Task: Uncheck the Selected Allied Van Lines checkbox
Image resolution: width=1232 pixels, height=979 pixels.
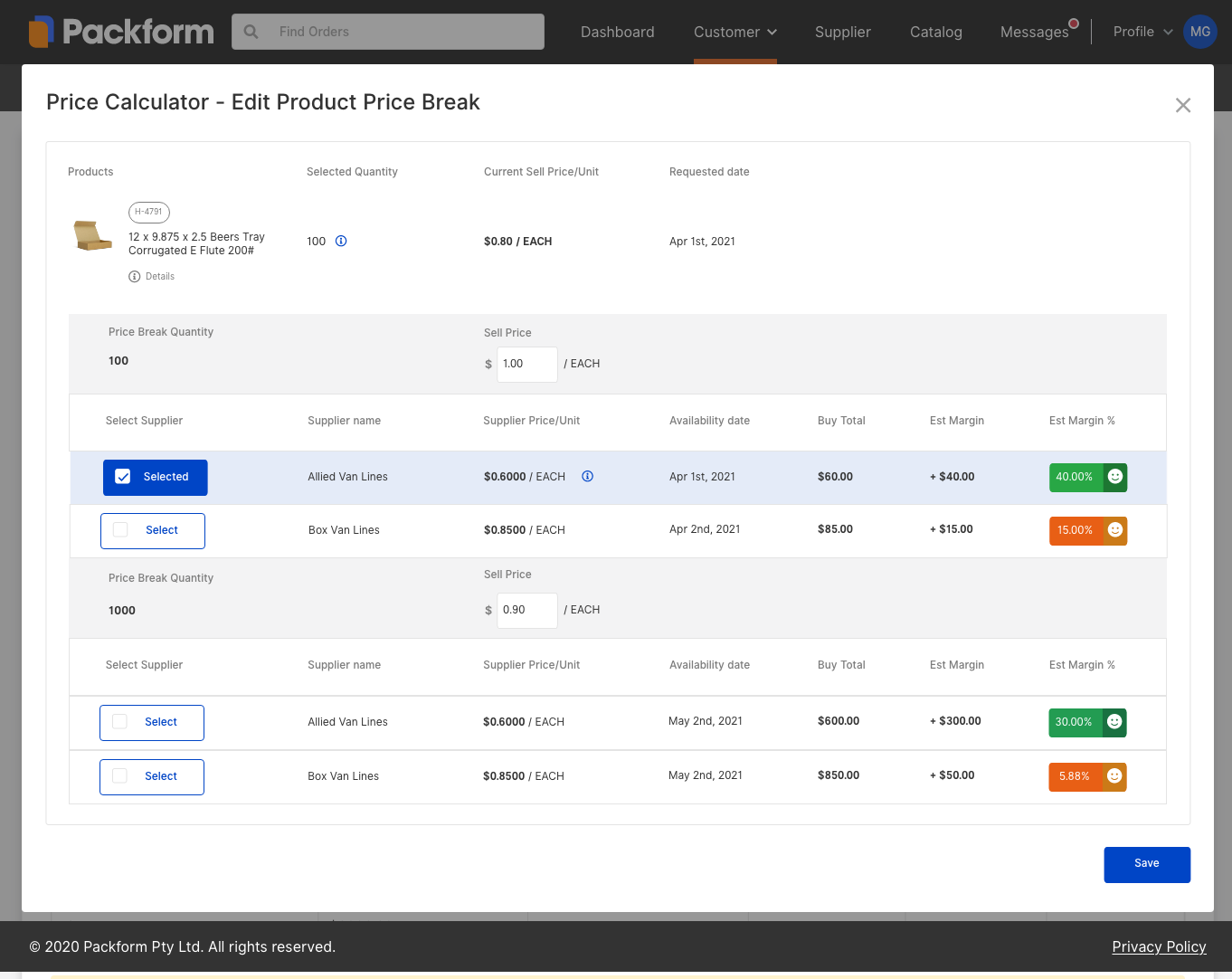Action: pyautogui.click(x=124, y=477)
